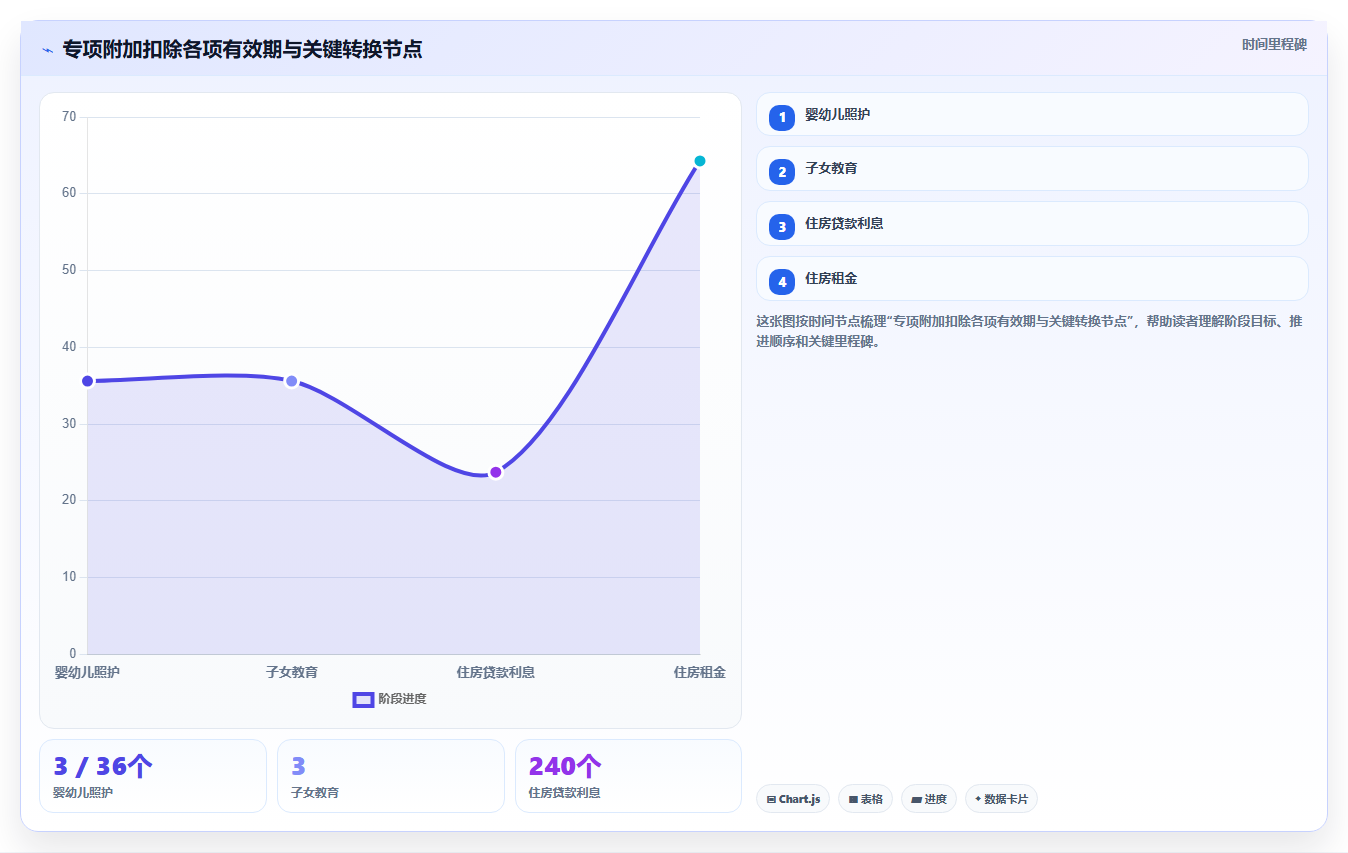Click the 240个 data card
This screenshot has height=853, width=1348.
coord(628,776)
